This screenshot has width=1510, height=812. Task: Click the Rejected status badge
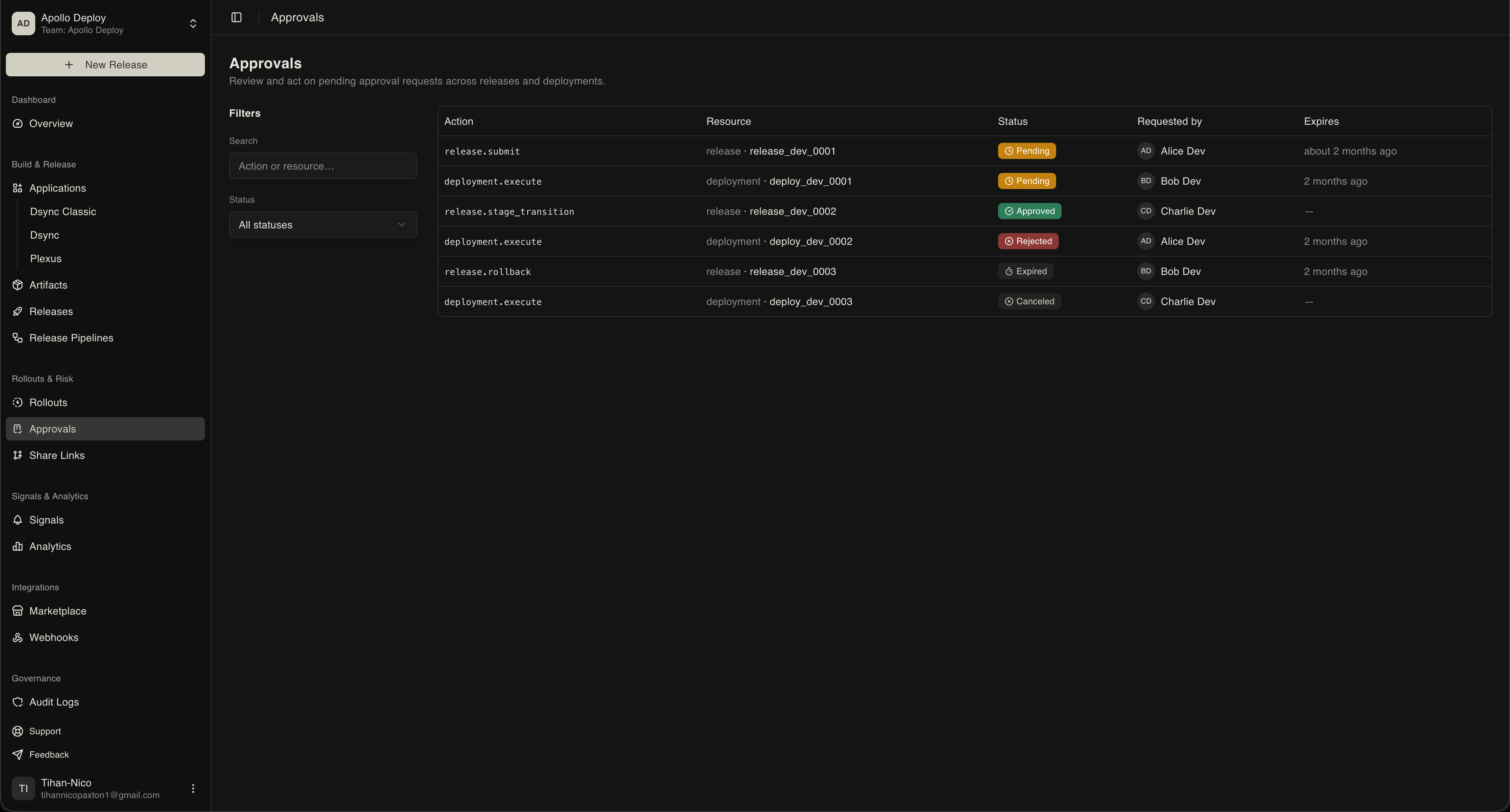(1028, 242)
